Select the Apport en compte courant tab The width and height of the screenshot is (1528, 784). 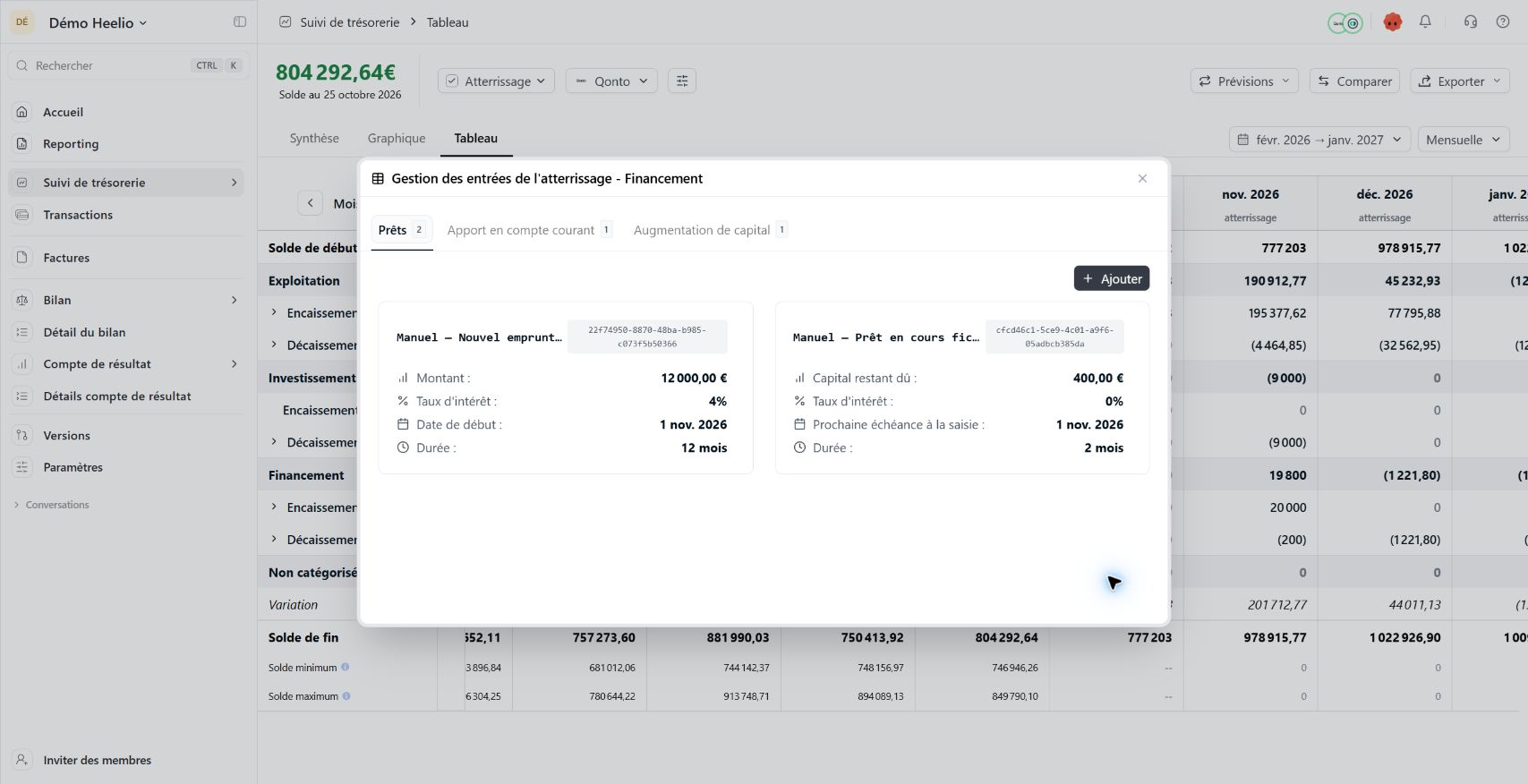click(x=530, y=230)
